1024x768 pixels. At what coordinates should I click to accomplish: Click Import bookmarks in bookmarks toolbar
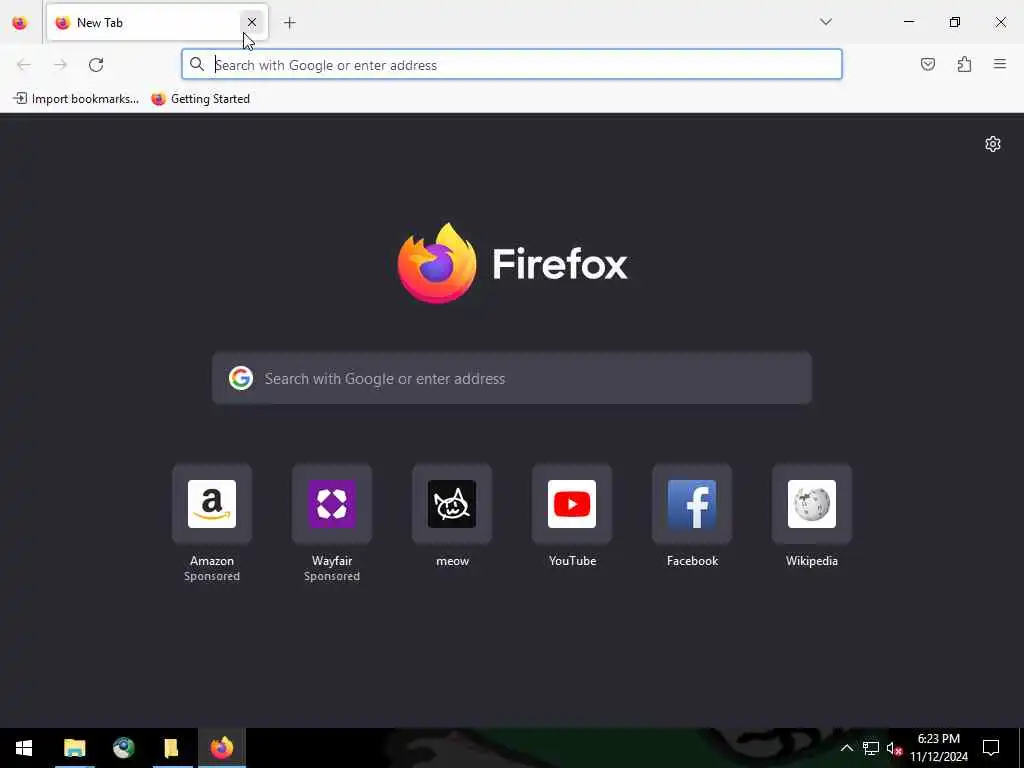(x=76, y=99)
